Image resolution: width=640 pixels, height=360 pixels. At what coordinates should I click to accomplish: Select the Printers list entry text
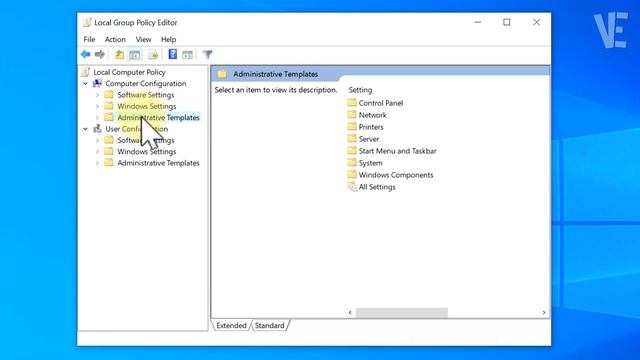pyautogui.click(x=371, y=127)
